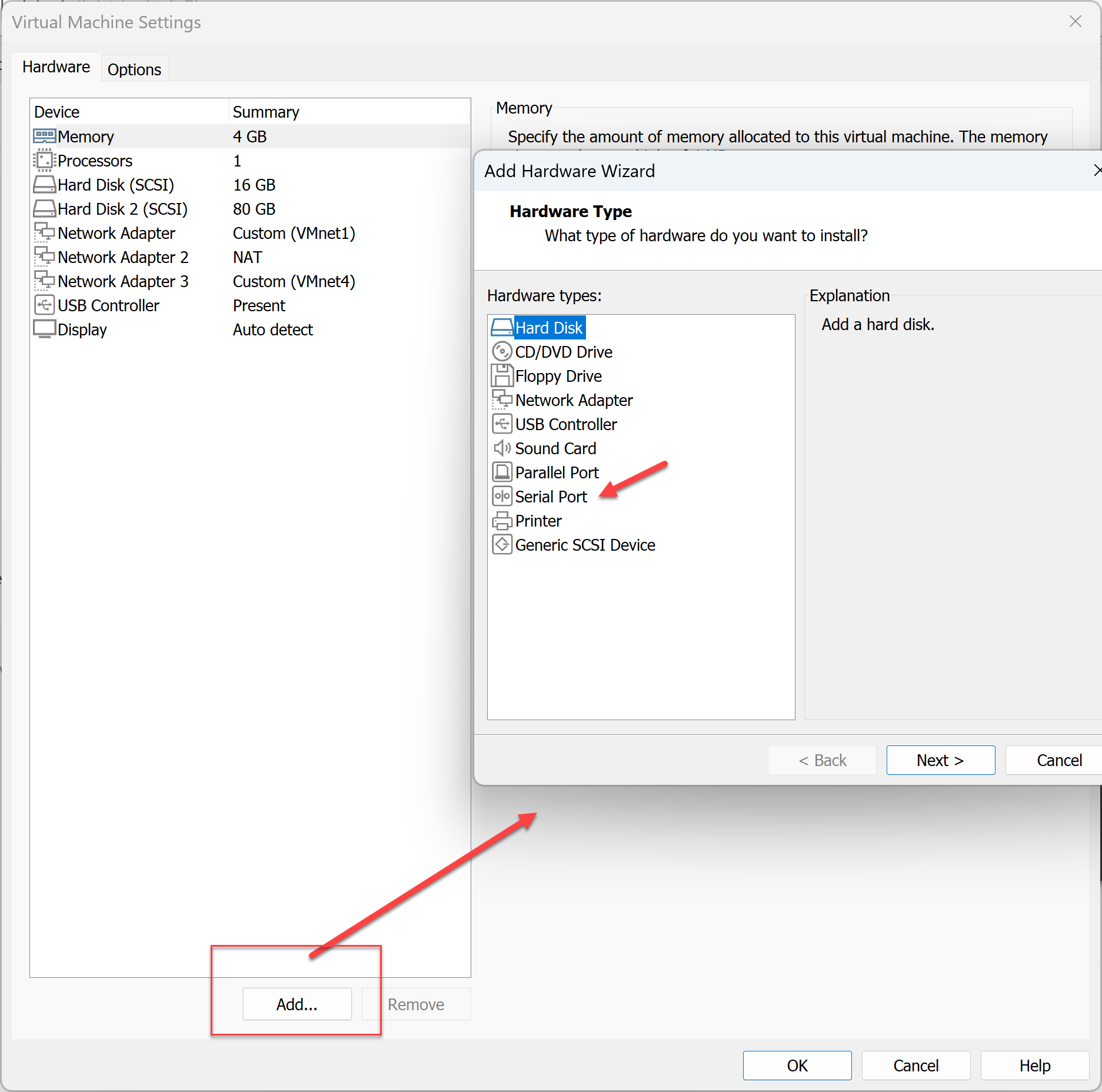Select USB Controller icon in device list
The image size is (1102, 1092).
45,305
